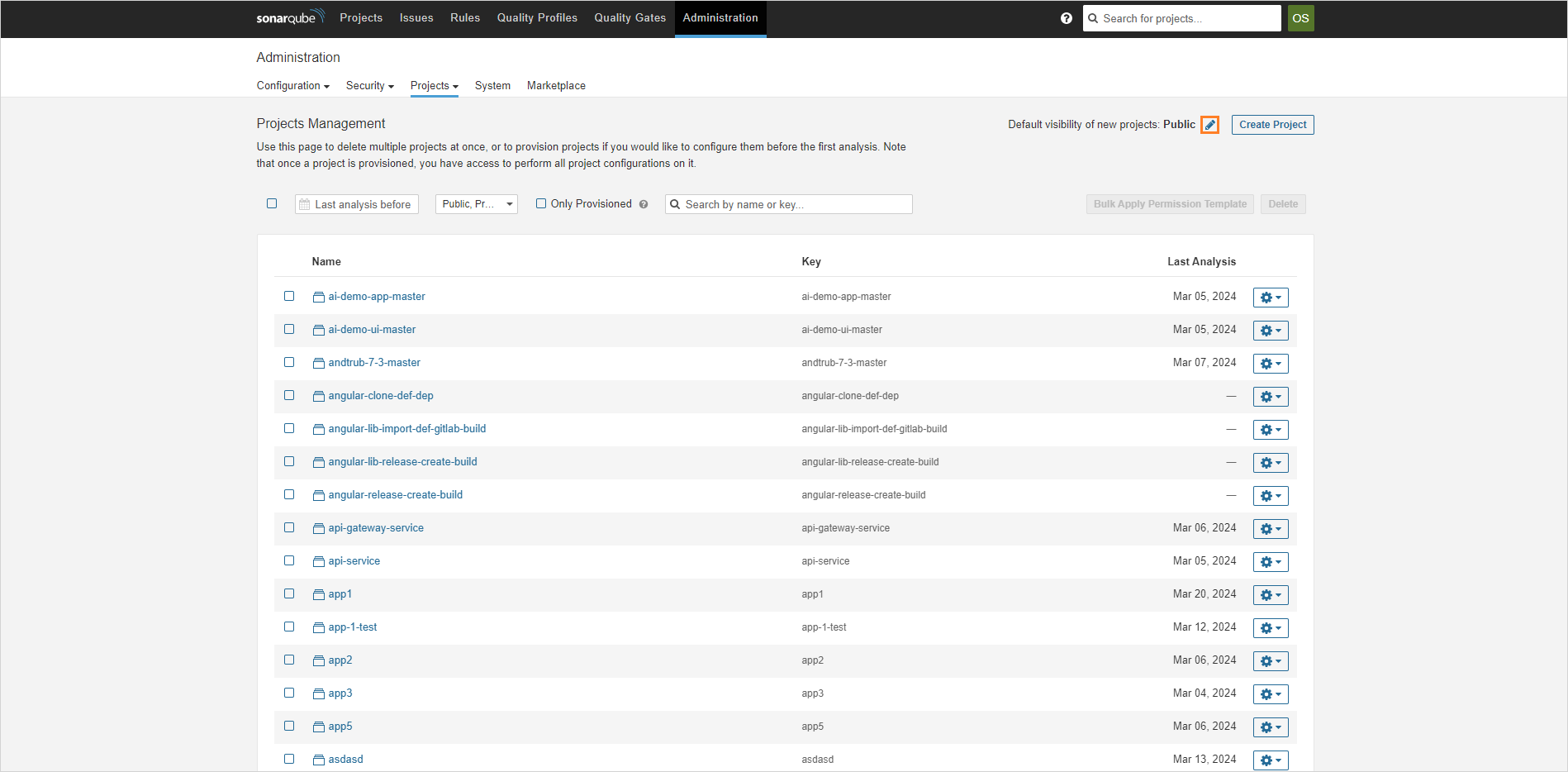Click the Search by name or key field
Image resolution: width=1568 pixels, height=772 pixels.
click(x=788, y=203)
